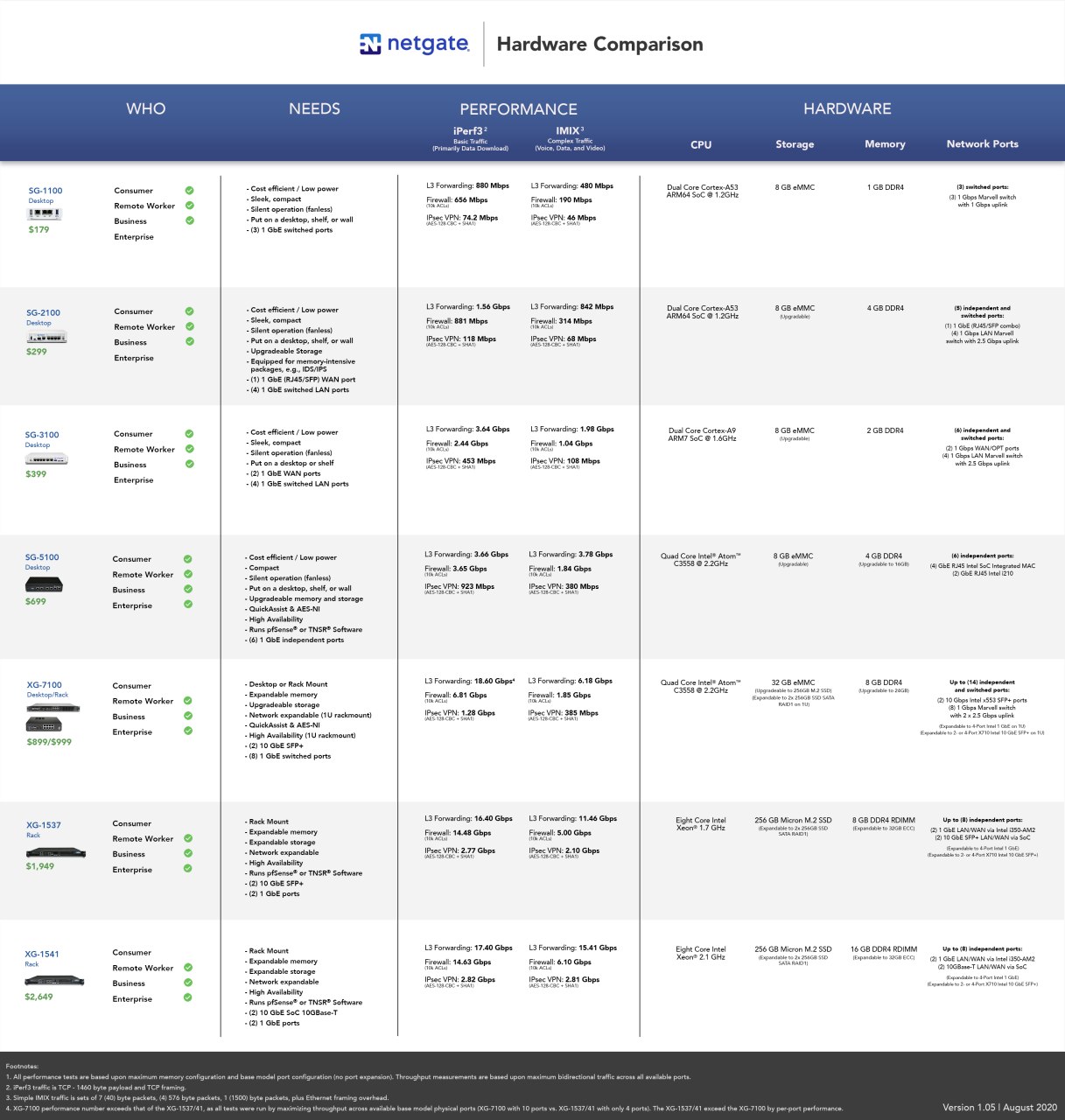The height and width of the screenshot is (1120, 1065).
Task: Click the $699 price
Action: pos(36,601)
